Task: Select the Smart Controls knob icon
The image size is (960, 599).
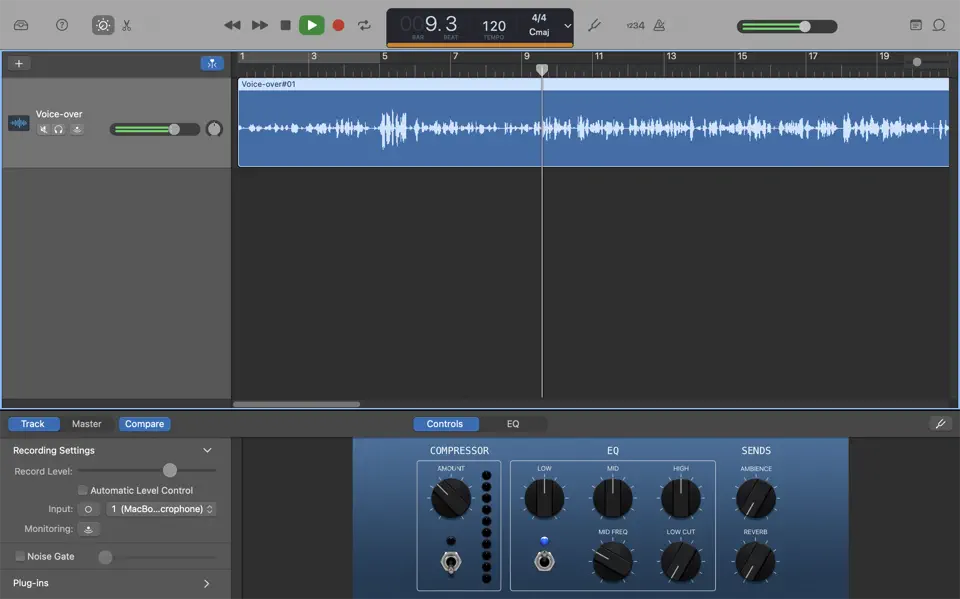Action: (x=103, y=25)
